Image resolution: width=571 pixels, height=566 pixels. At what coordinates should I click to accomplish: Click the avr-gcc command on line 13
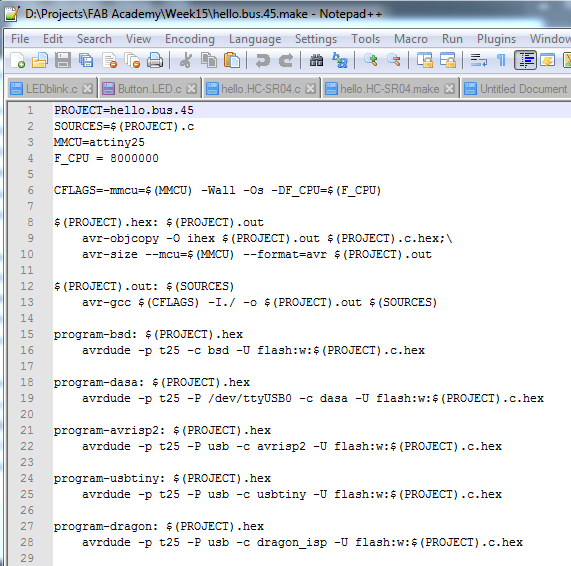point(259,302)
